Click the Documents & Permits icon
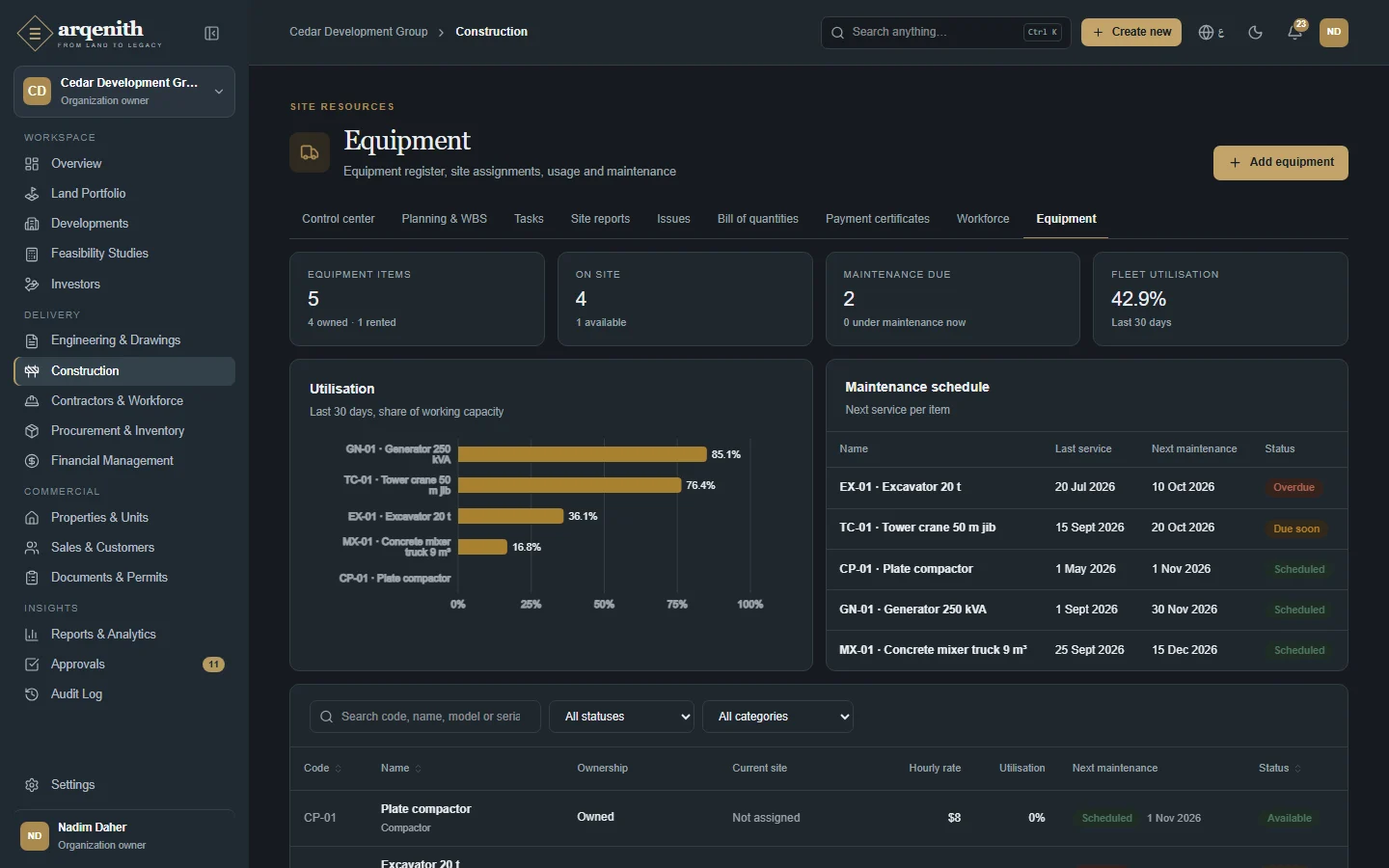The width and height of the screenshot is (1389, 868). coord(32,578)
